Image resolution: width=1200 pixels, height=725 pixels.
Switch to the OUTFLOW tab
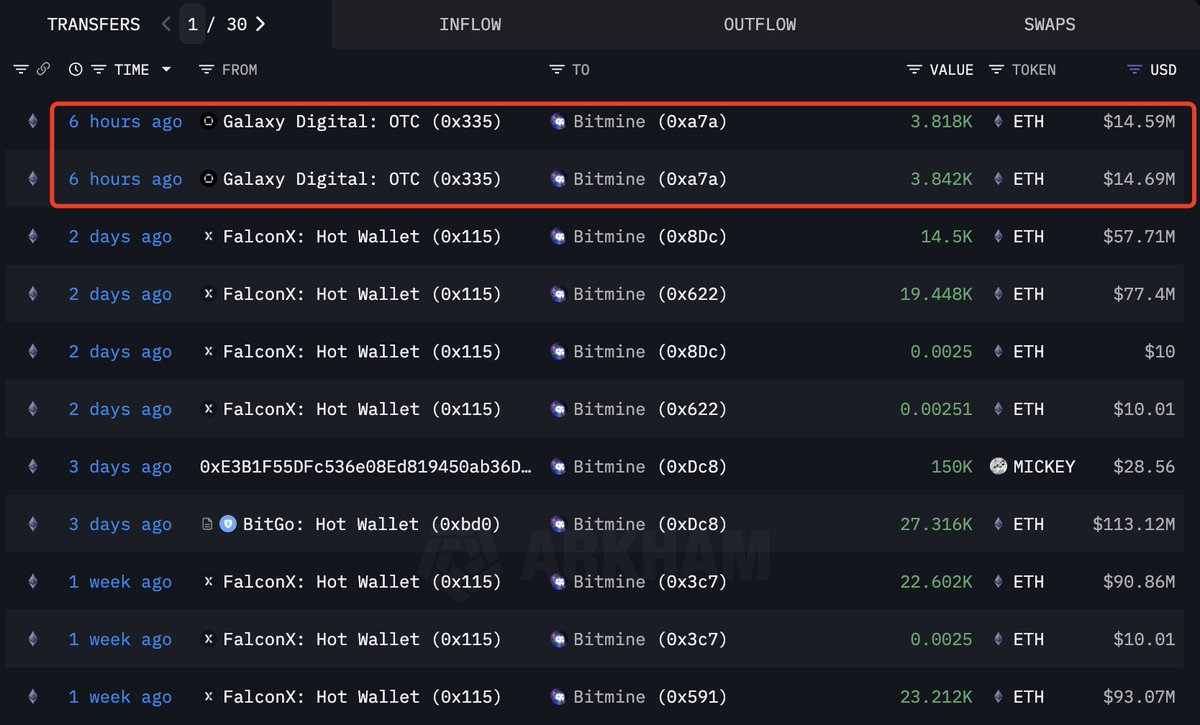760,24
